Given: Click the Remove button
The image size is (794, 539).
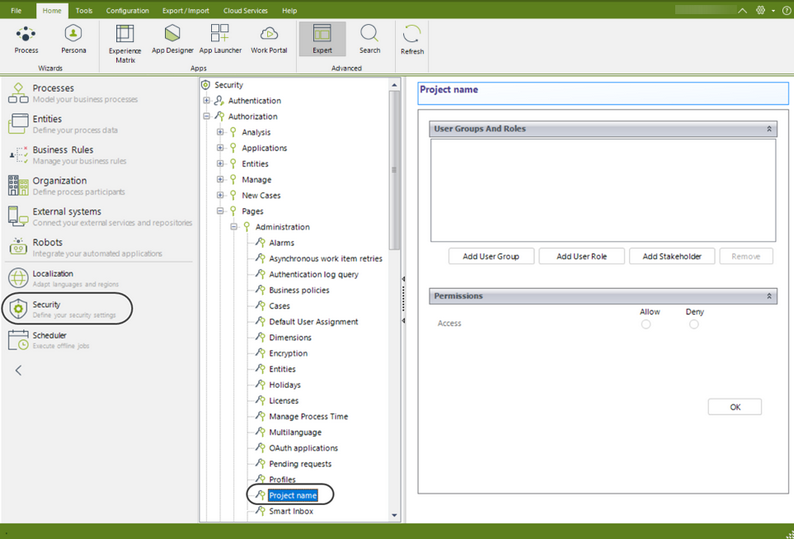Looking at the screenshot, I should [746, 256].
